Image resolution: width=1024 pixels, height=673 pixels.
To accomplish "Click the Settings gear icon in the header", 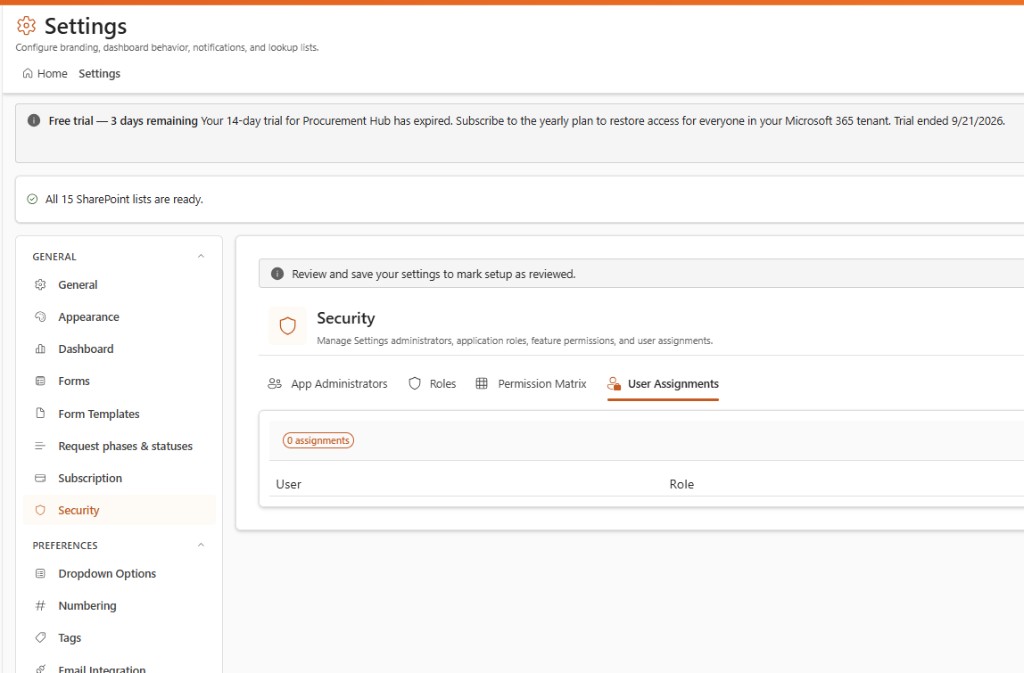I will pyautogui.click(x=26, y=25).
